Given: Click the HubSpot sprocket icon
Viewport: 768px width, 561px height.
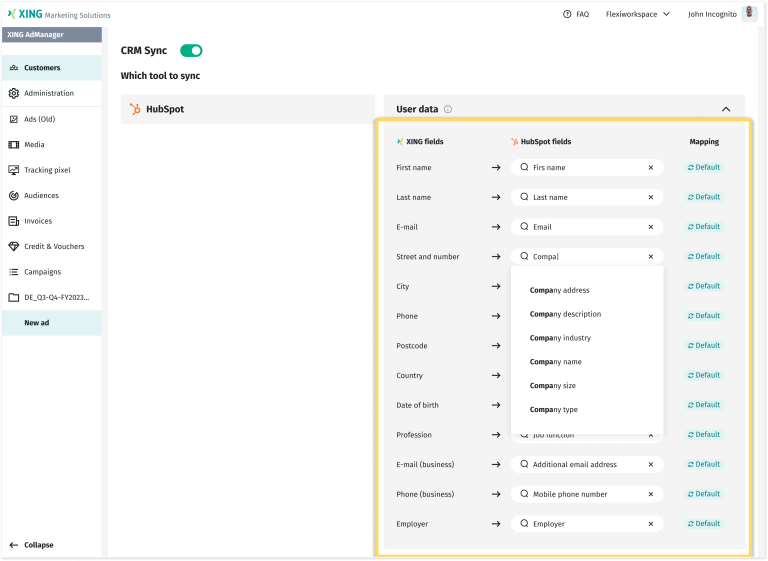Looking at the screenshot, I should click(135, 109).
